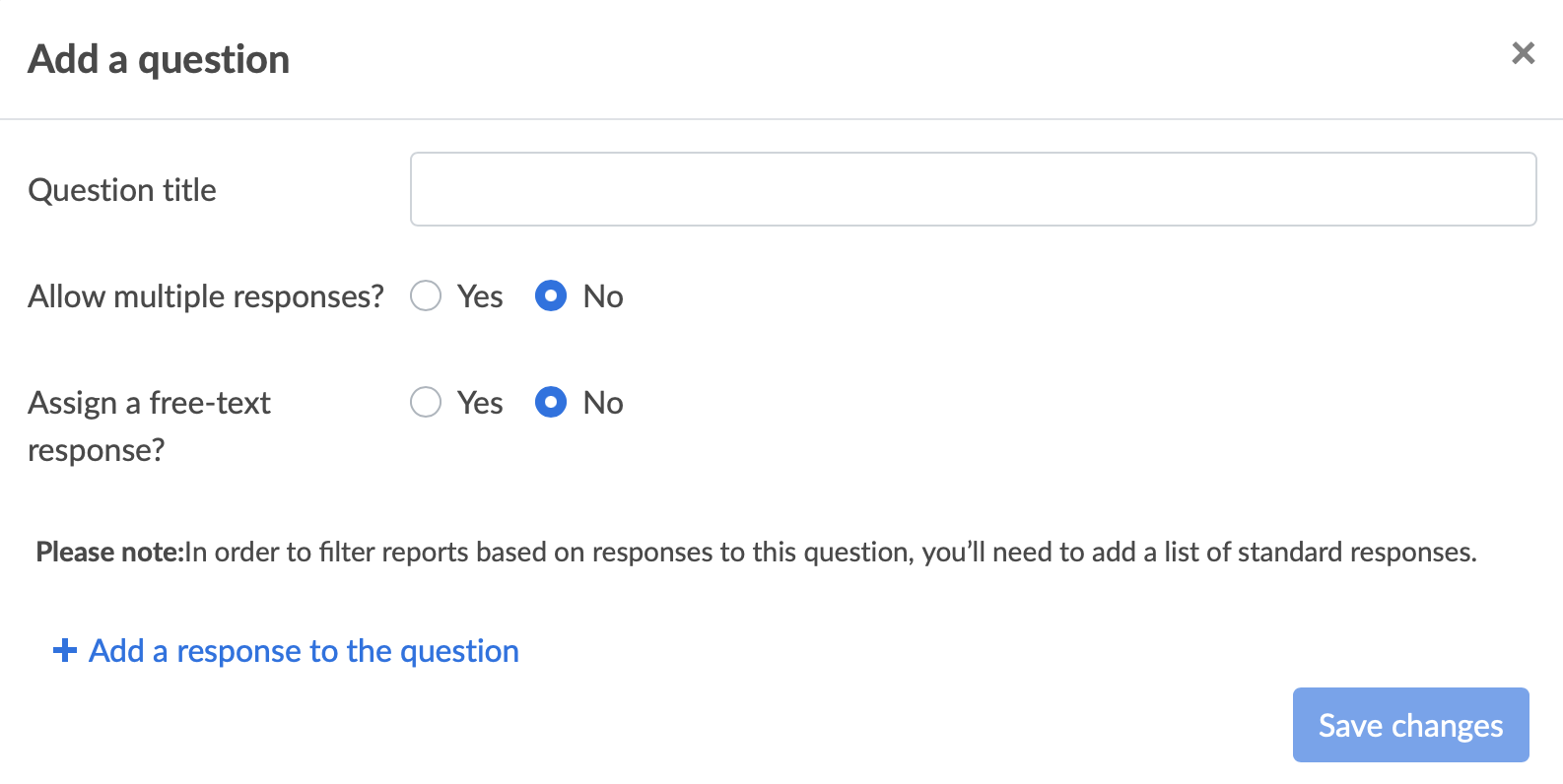Image resolution: width=1563 pixels, height=784 pixels.
Task: Click the plus icon beside Add a response
Action: pyautogui.click(x=65, y=650)
